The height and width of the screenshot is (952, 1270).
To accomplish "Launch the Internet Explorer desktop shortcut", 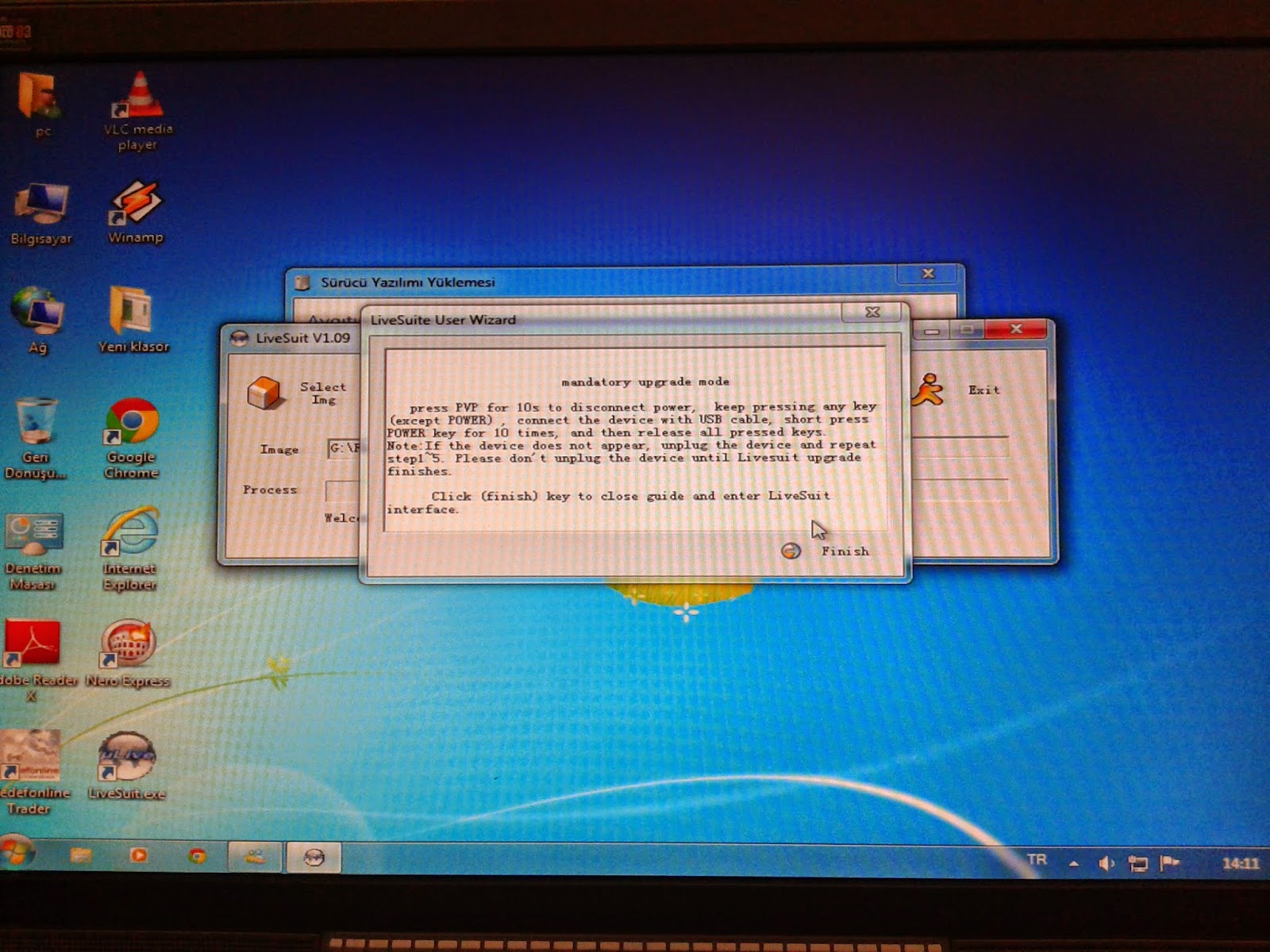I will pyautogui.click(x=129, y=549).
